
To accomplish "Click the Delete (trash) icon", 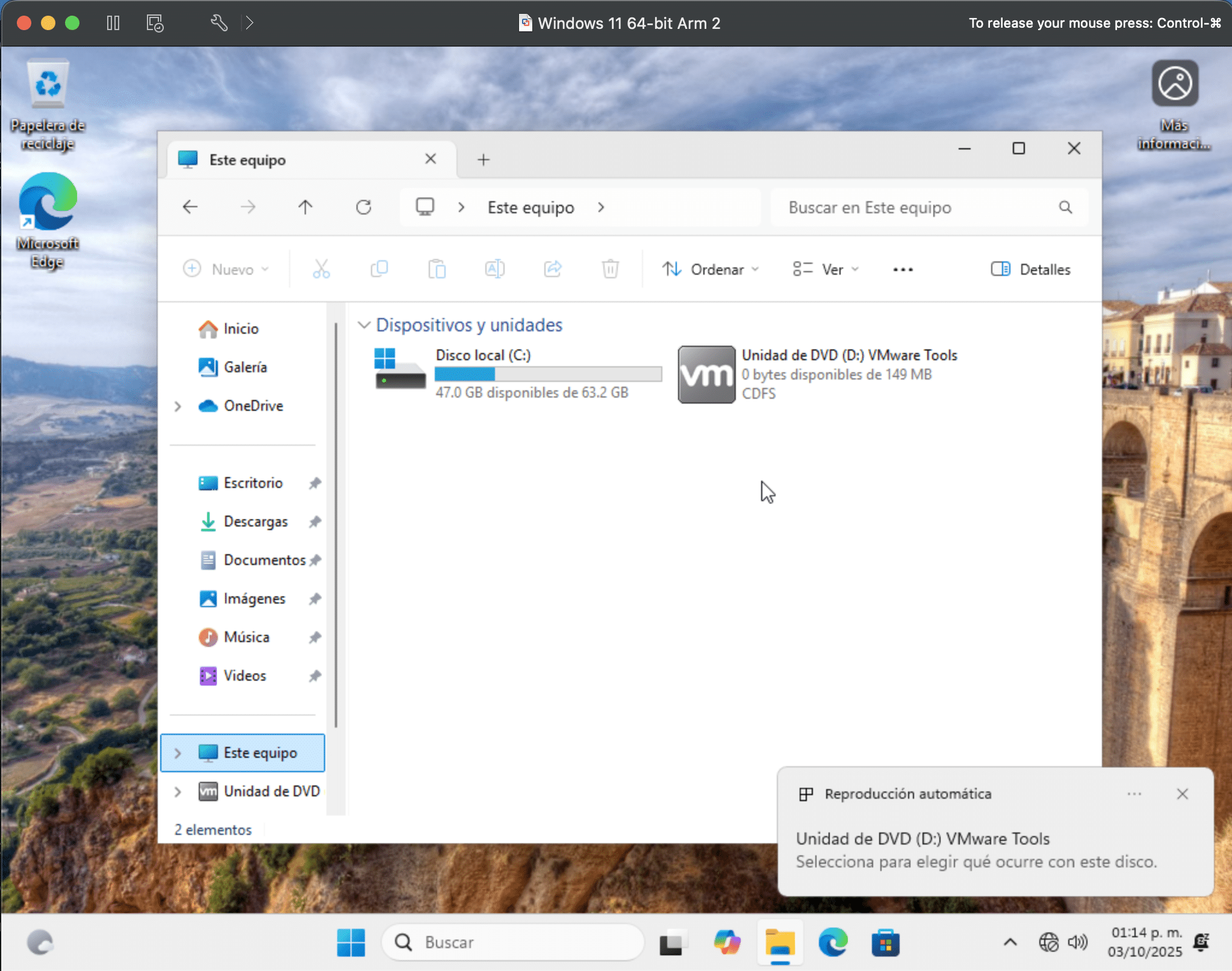I will pos(610,269).
